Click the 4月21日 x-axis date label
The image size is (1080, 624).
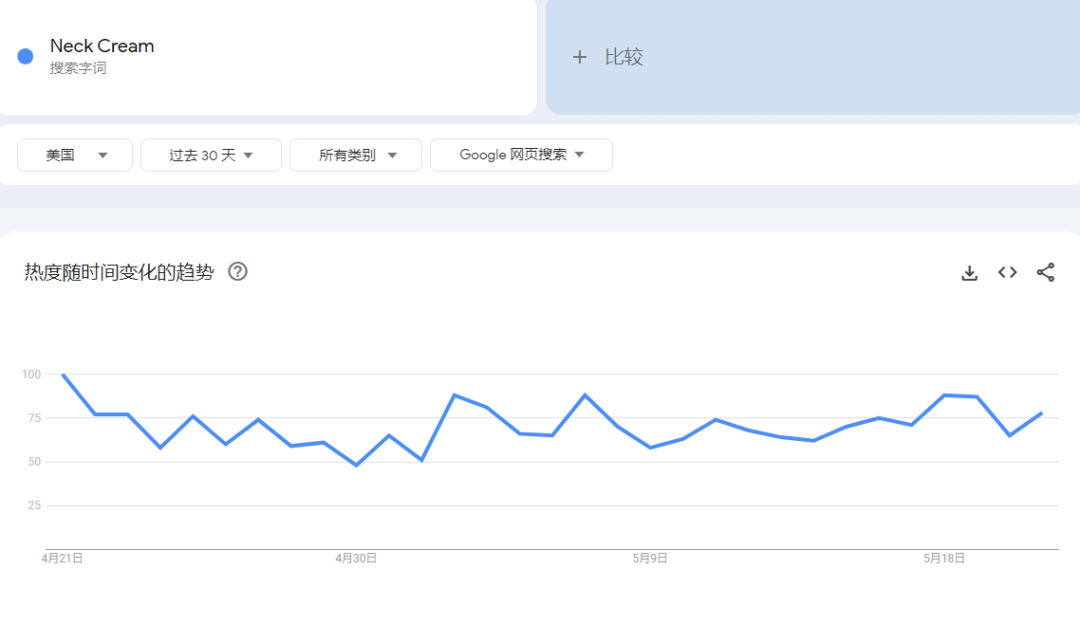pyautogui.click(x=62, y=558)
